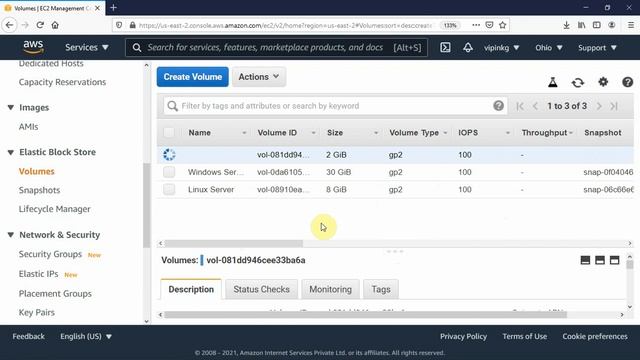The height and width of the screenshot is (360, 640).
Task: Set details pane to smallest layout
Action: (585, 260)
